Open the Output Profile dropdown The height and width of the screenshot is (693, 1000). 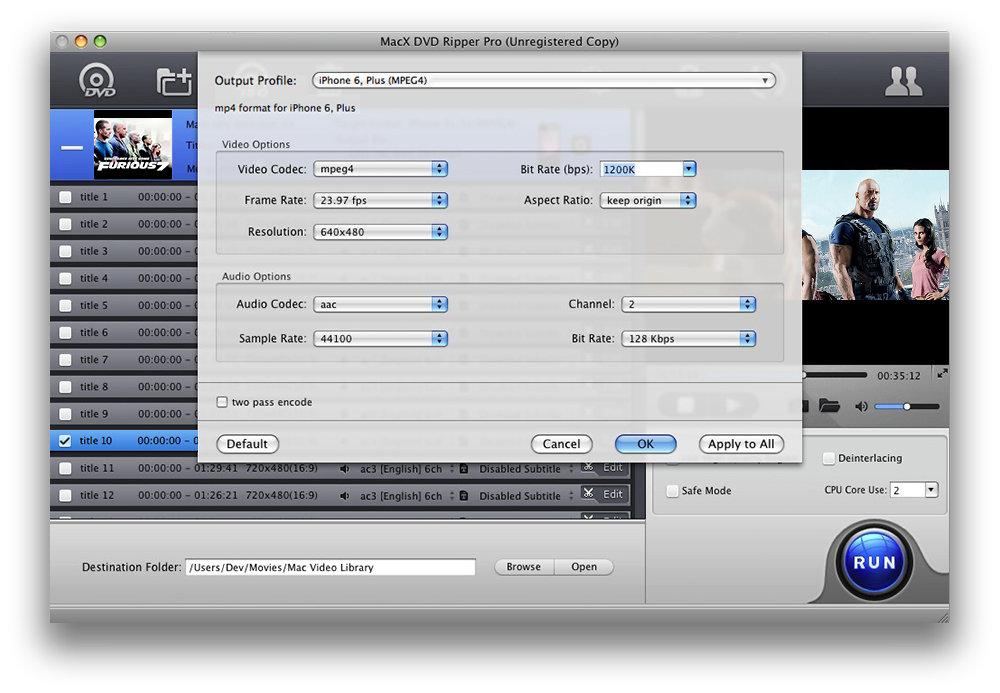point(543,80)
